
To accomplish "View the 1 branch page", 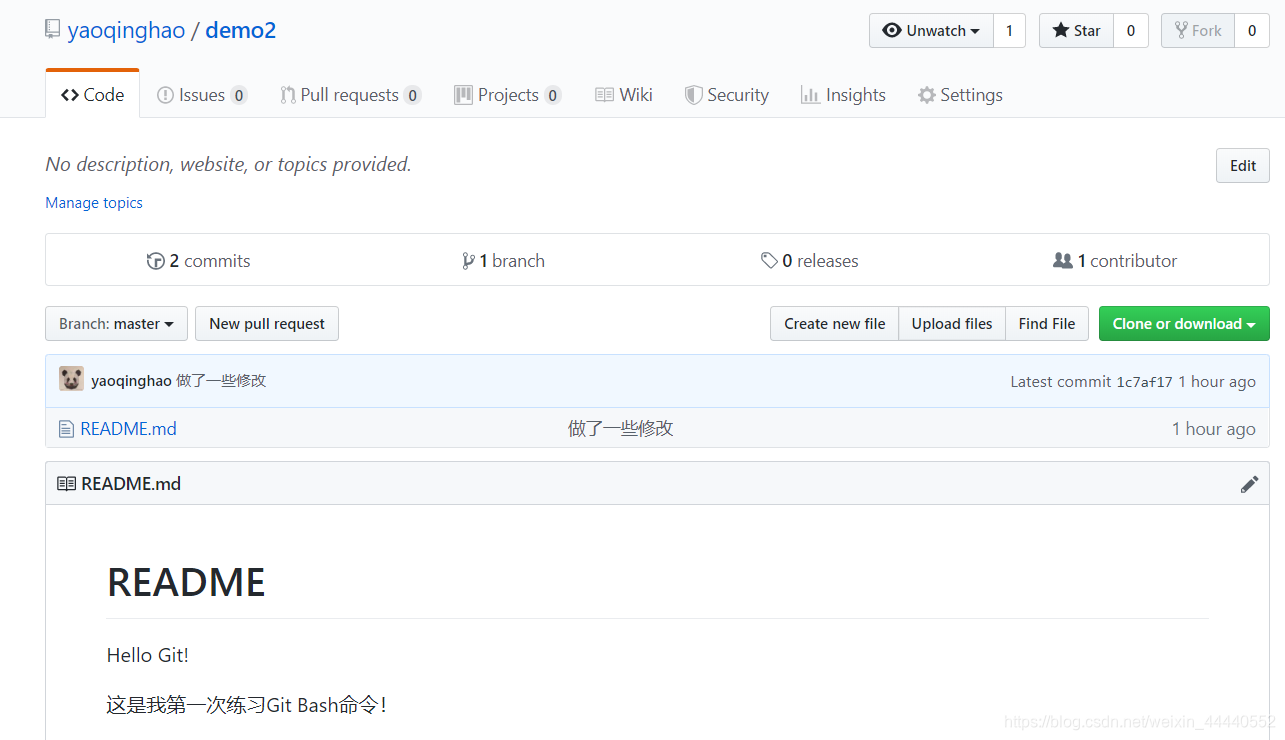I will (503, 261).
